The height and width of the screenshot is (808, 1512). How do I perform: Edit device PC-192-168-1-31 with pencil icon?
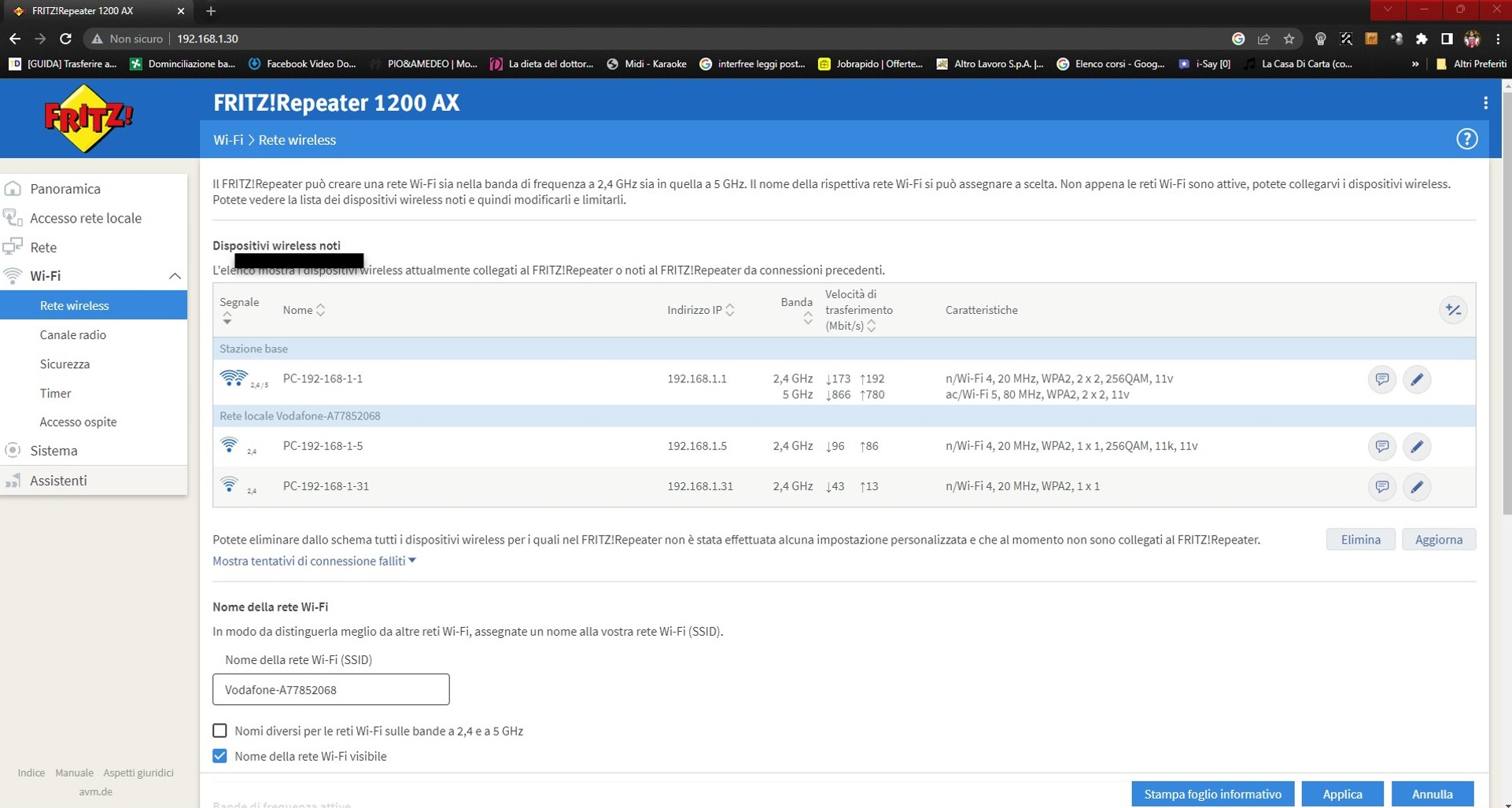(1417, 486)
